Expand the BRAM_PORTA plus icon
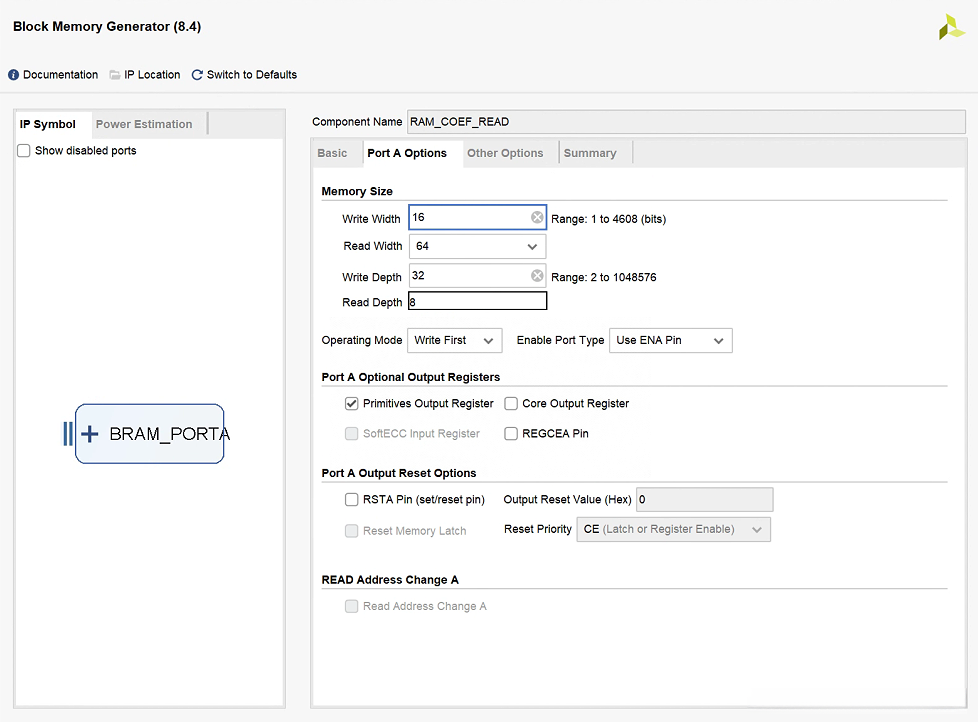 click(x=90, y=434)
